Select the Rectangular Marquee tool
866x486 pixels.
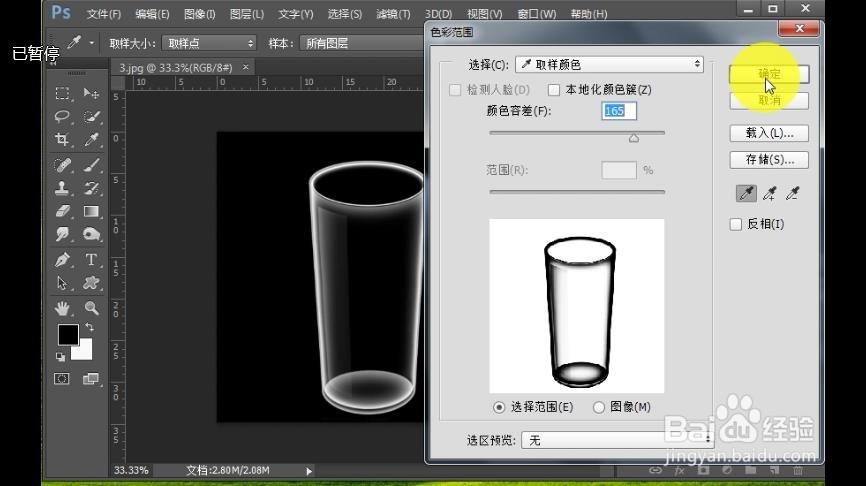tap(62, 93)
